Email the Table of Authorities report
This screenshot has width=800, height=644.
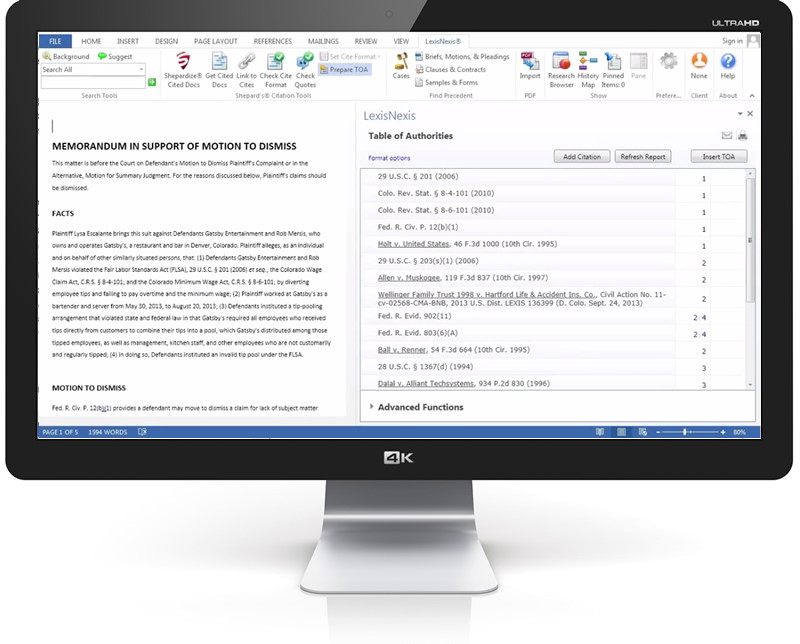(727, 136)
